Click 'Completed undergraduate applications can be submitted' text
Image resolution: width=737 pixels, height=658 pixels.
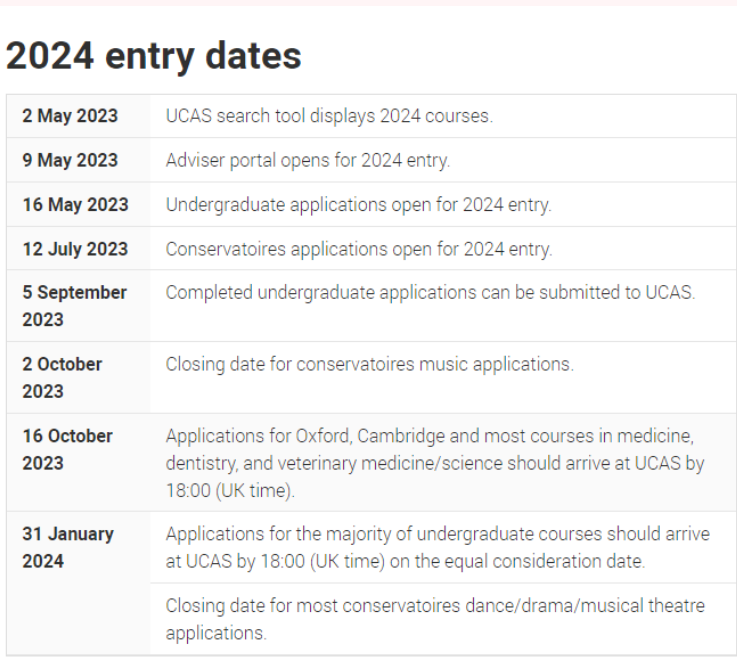point(430,293)
